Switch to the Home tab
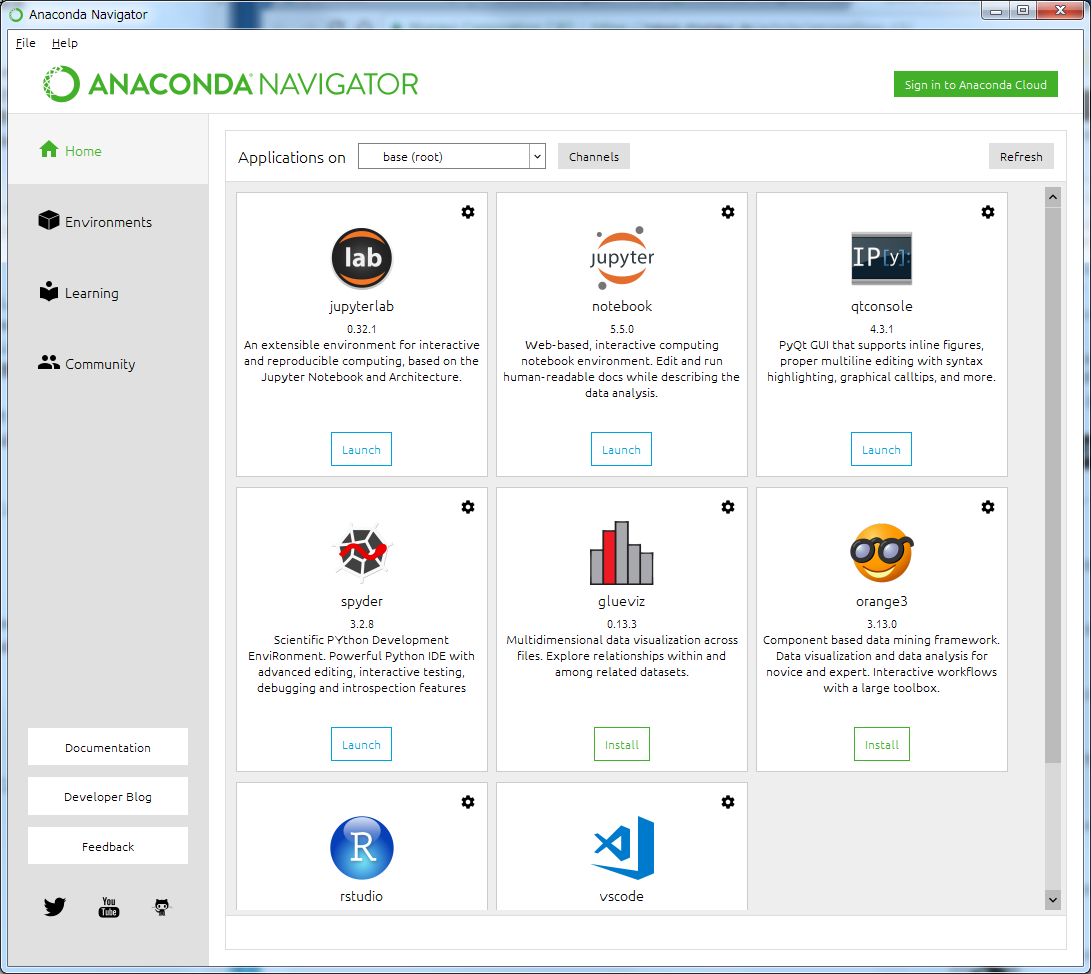This screenshot has height=974, width=1091. click(x=108, y=150)
